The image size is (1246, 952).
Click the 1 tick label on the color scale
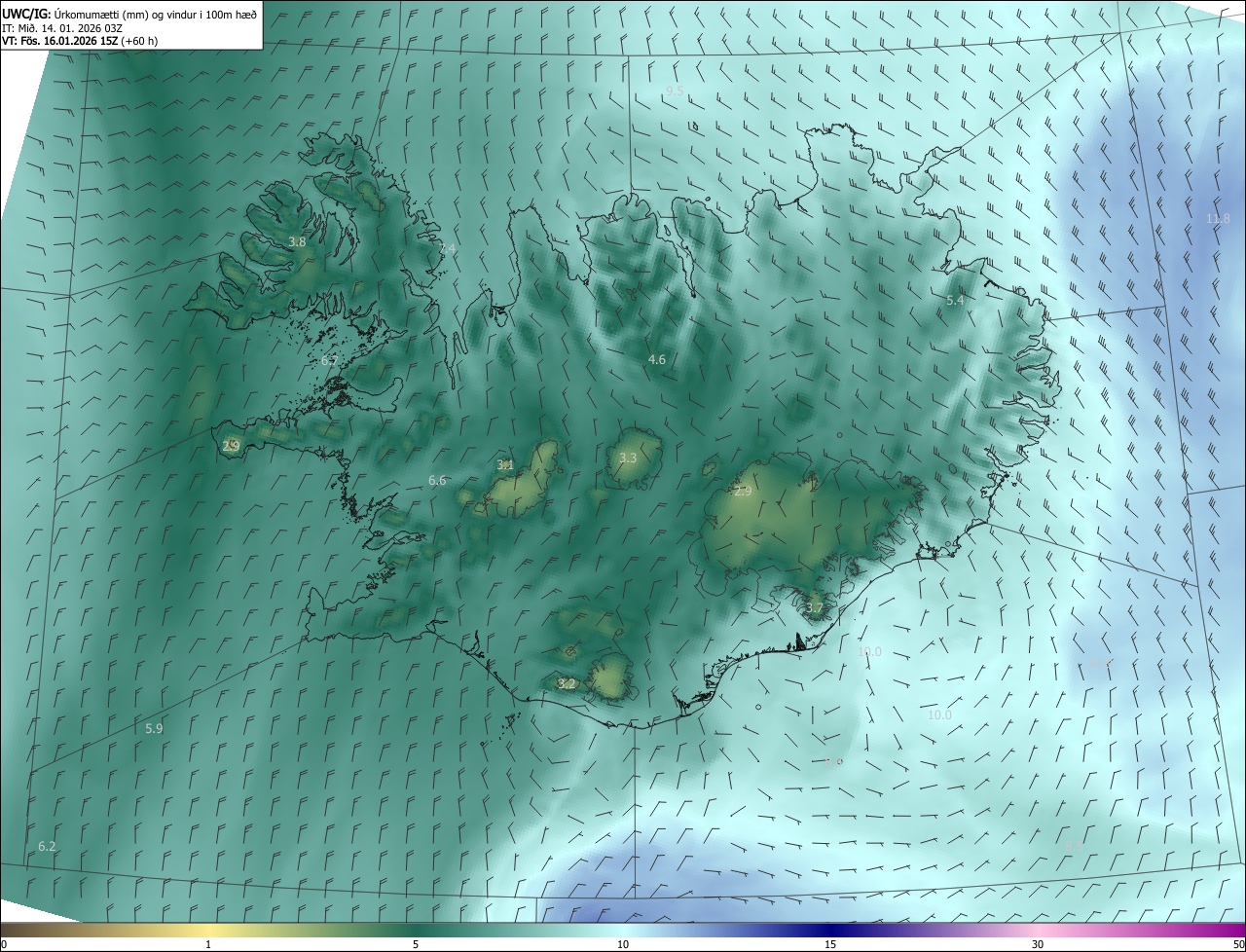208,944
